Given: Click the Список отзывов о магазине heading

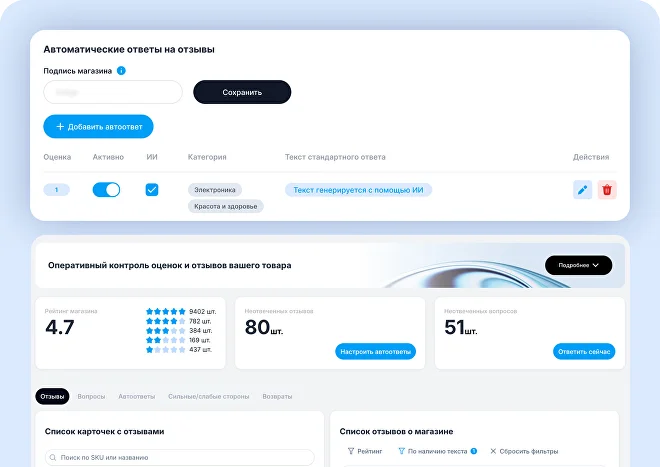Looking at the screenshot, I should coord(397,431).
